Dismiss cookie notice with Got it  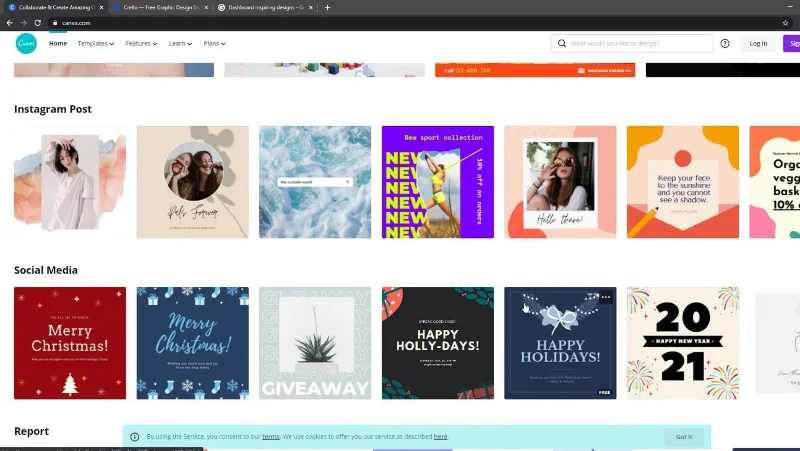(x=684, y=437)
